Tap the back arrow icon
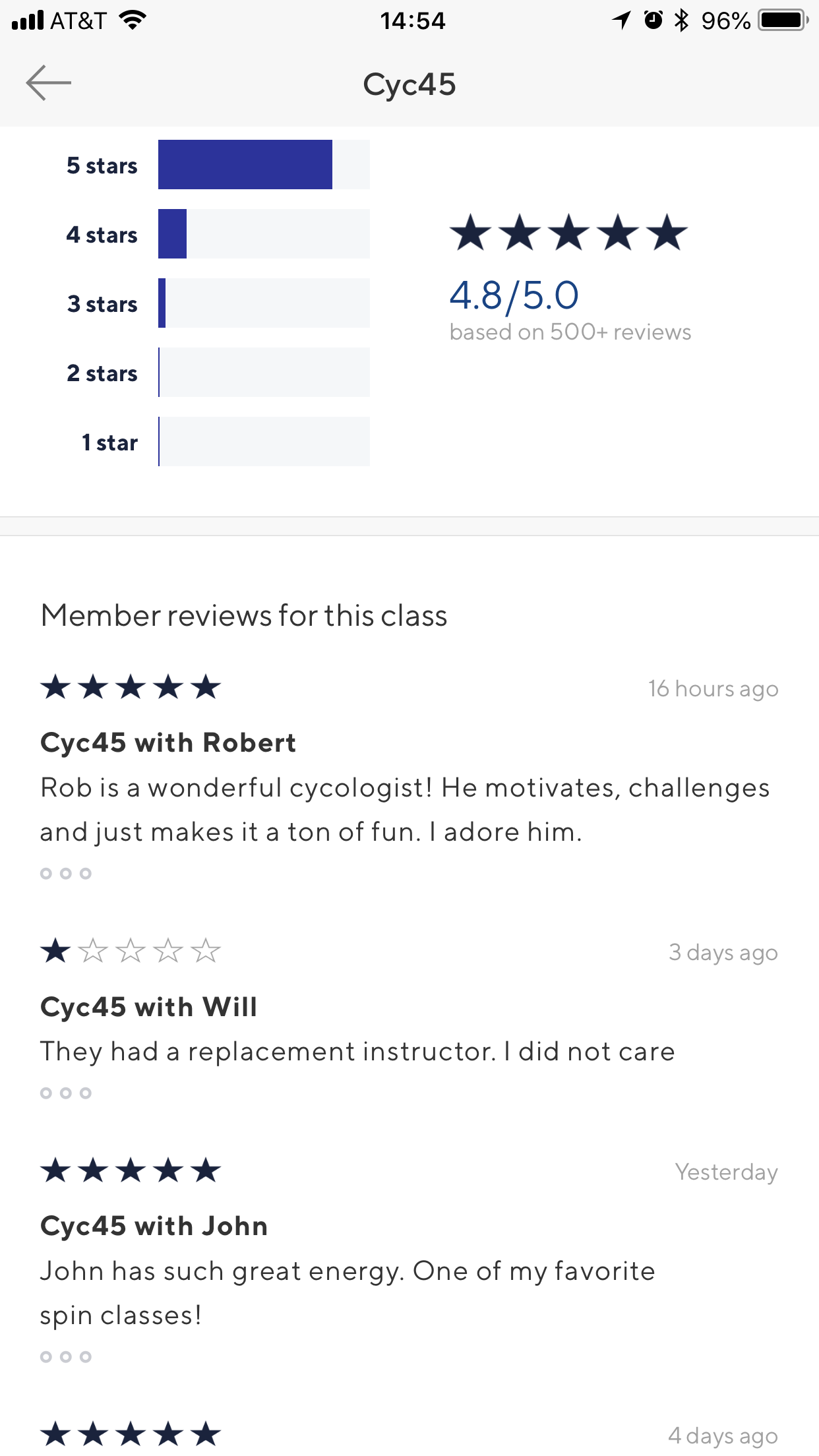 [x=49, y=83]
